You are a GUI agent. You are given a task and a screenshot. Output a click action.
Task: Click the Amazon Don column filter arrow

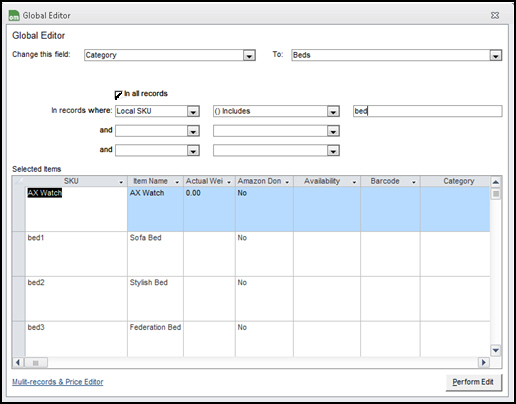pyautogui.click(x=287, y=182)
